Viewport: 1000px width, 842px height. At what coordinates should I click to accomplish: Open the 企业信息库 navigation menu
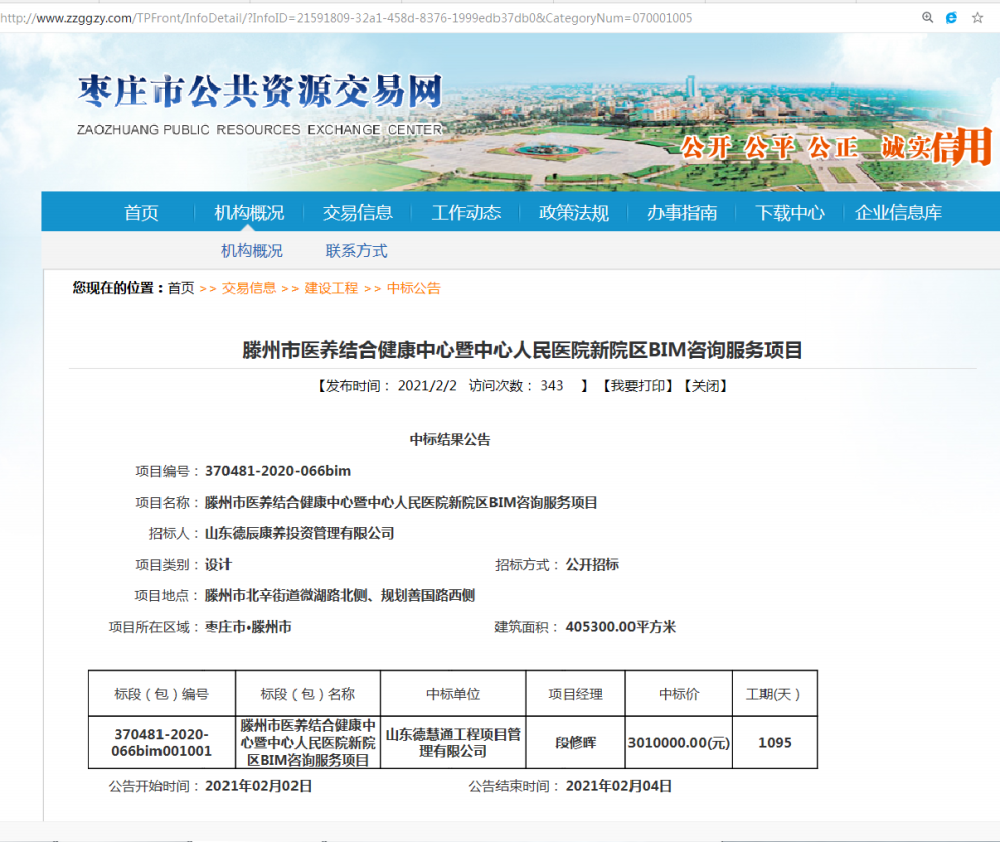point(897,212)
